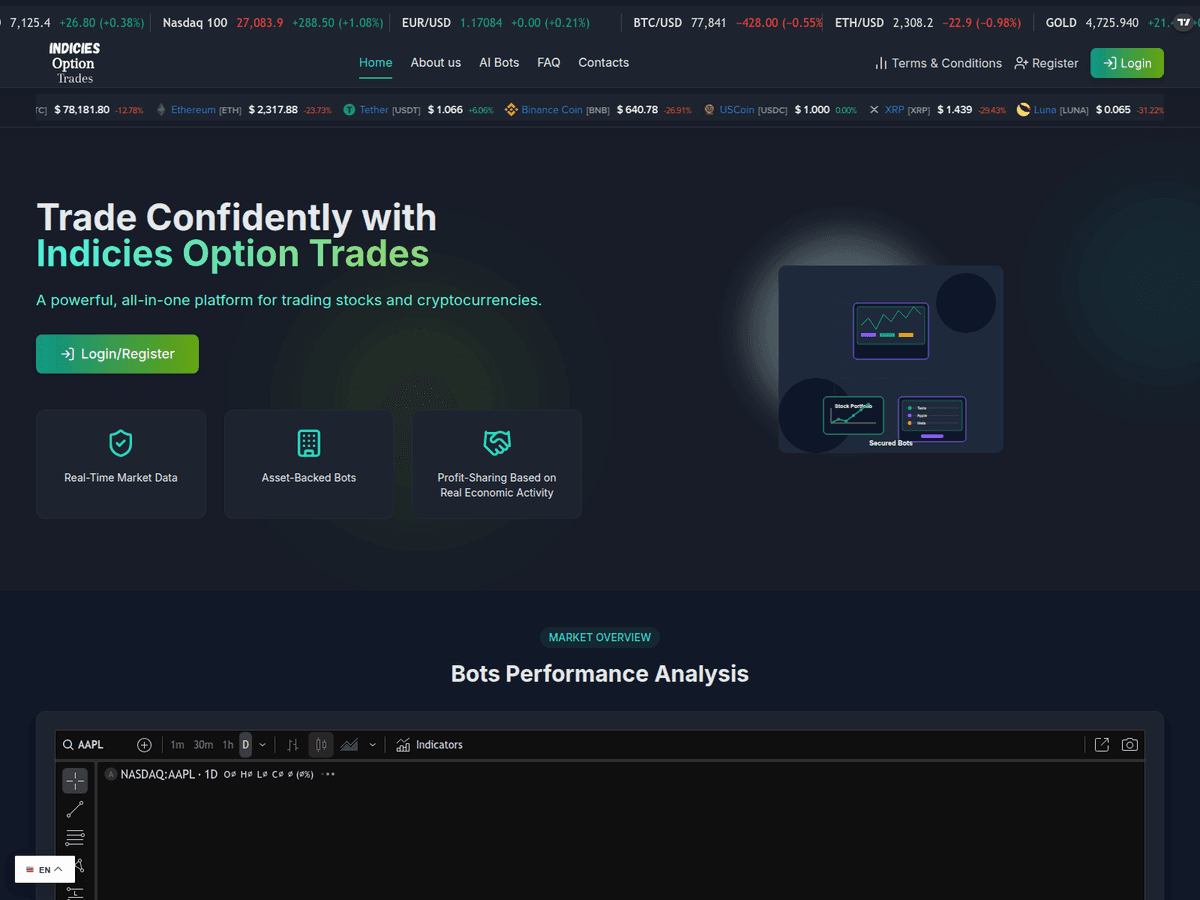This screenshot has width=1200, height=900.
Task: Open the AI Bots page
Action: coord(499,62)
